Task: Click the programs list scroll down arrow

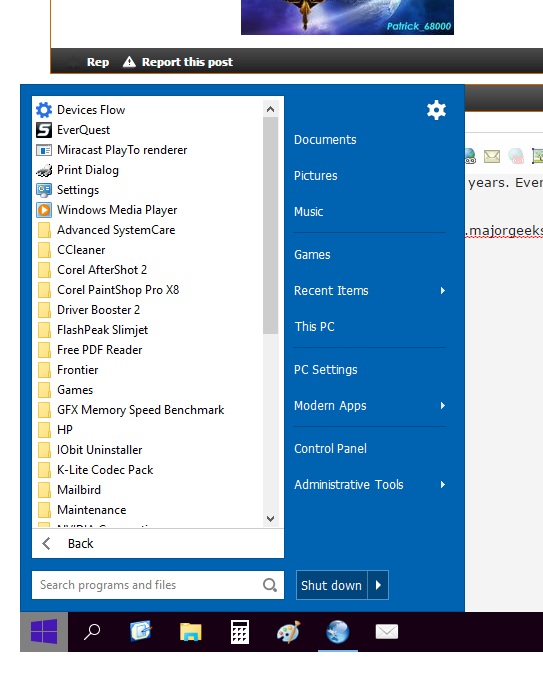Action: point(270,518)
